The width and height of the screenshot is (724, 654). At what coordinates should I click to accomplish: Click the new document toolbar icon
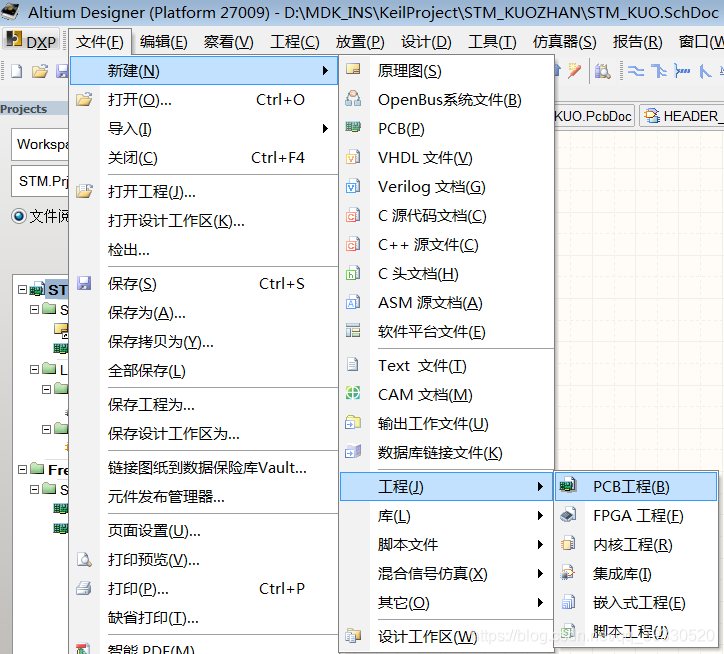click(x=17, y=71)
